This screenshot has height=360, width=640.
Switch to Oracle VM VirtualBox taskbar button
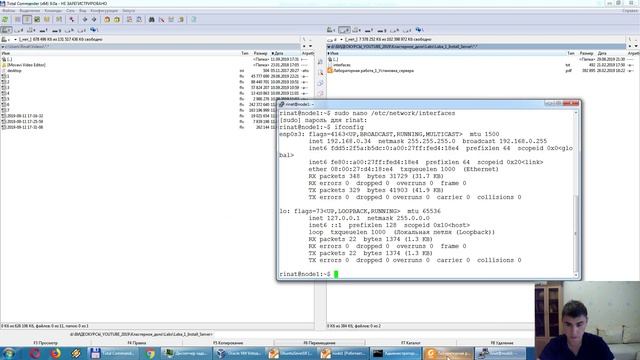pos(239,353)
